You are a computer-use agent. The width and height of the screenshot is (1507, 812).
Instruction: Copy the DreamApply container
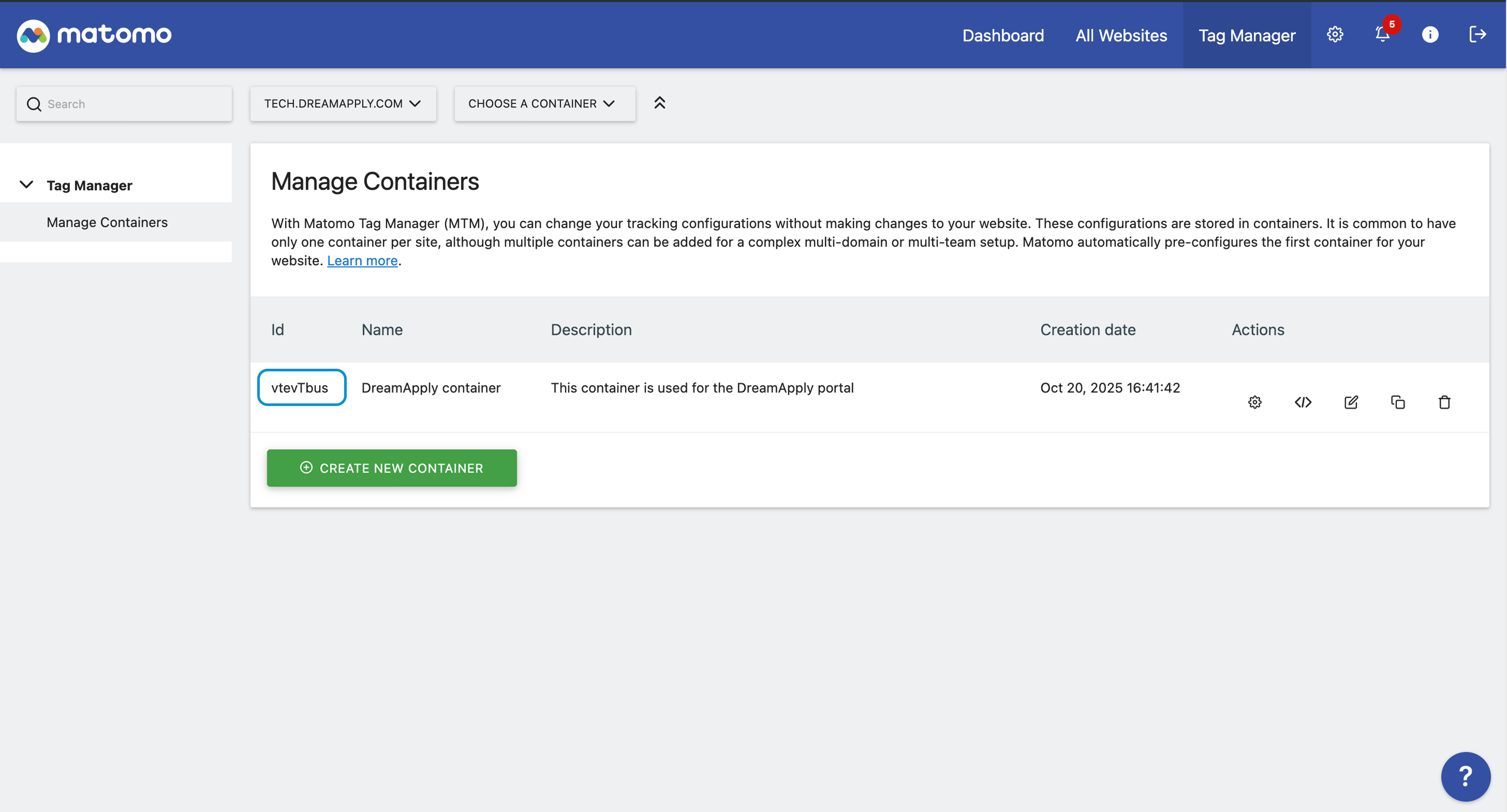click(x=1398, y=402)
